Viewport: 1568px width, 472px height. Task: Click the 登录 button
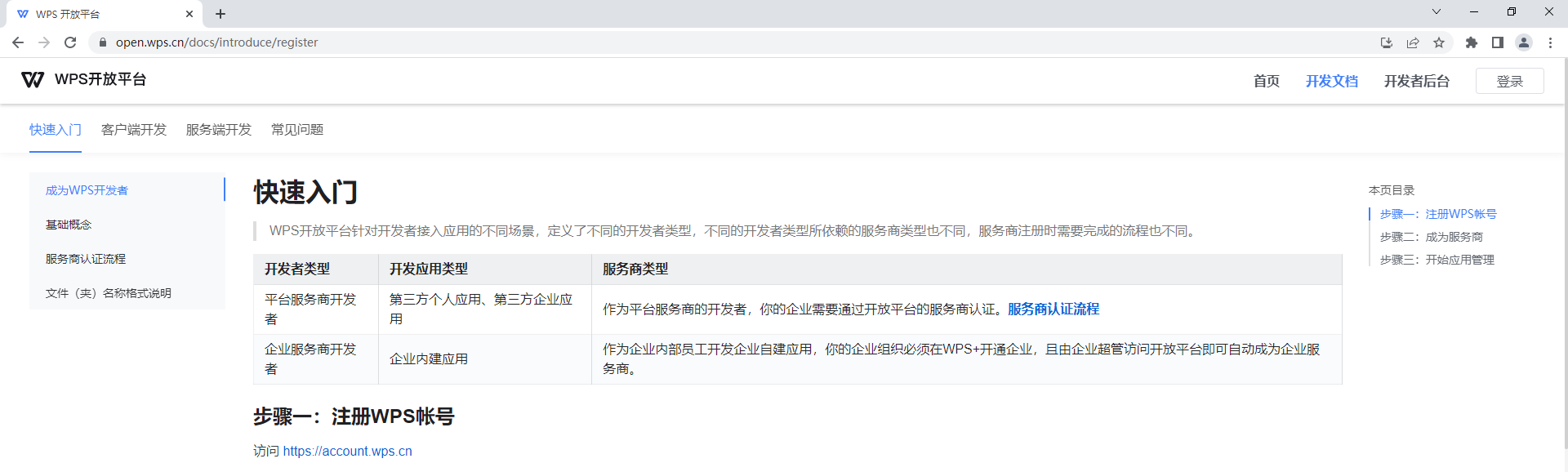pos(1510,81)
